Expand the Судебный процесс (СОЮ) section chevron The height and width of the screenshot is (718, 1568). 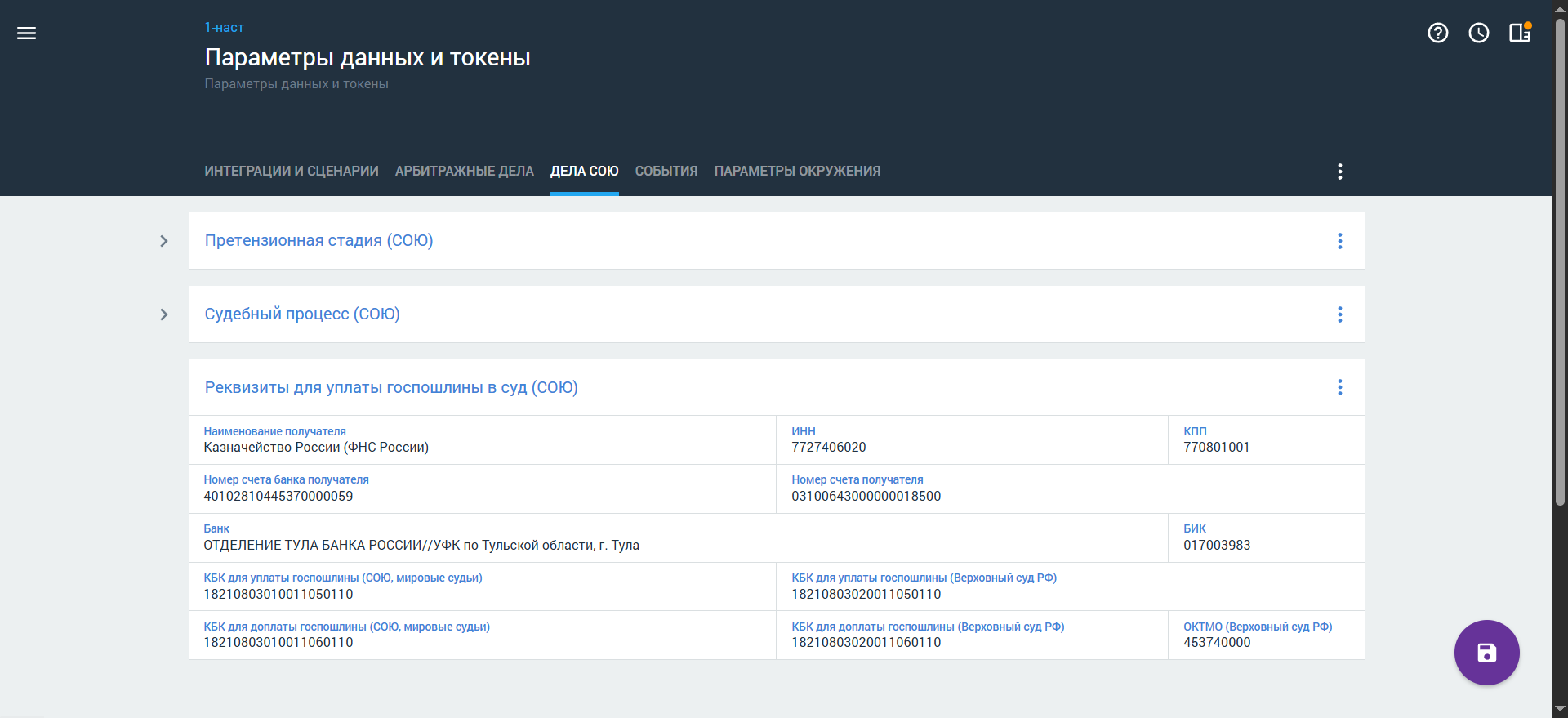(164, 314)
